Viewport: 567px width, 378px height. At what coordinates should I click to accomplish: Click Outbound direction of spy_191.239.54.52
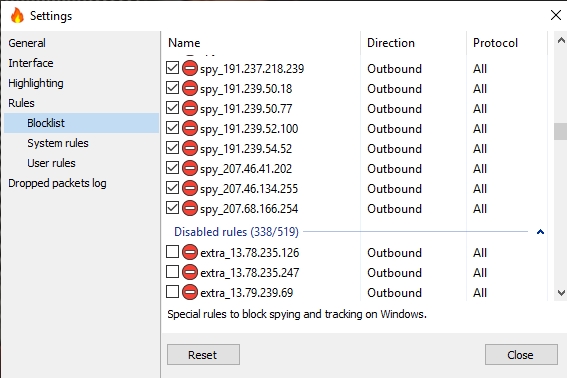[x=395, y=149]
